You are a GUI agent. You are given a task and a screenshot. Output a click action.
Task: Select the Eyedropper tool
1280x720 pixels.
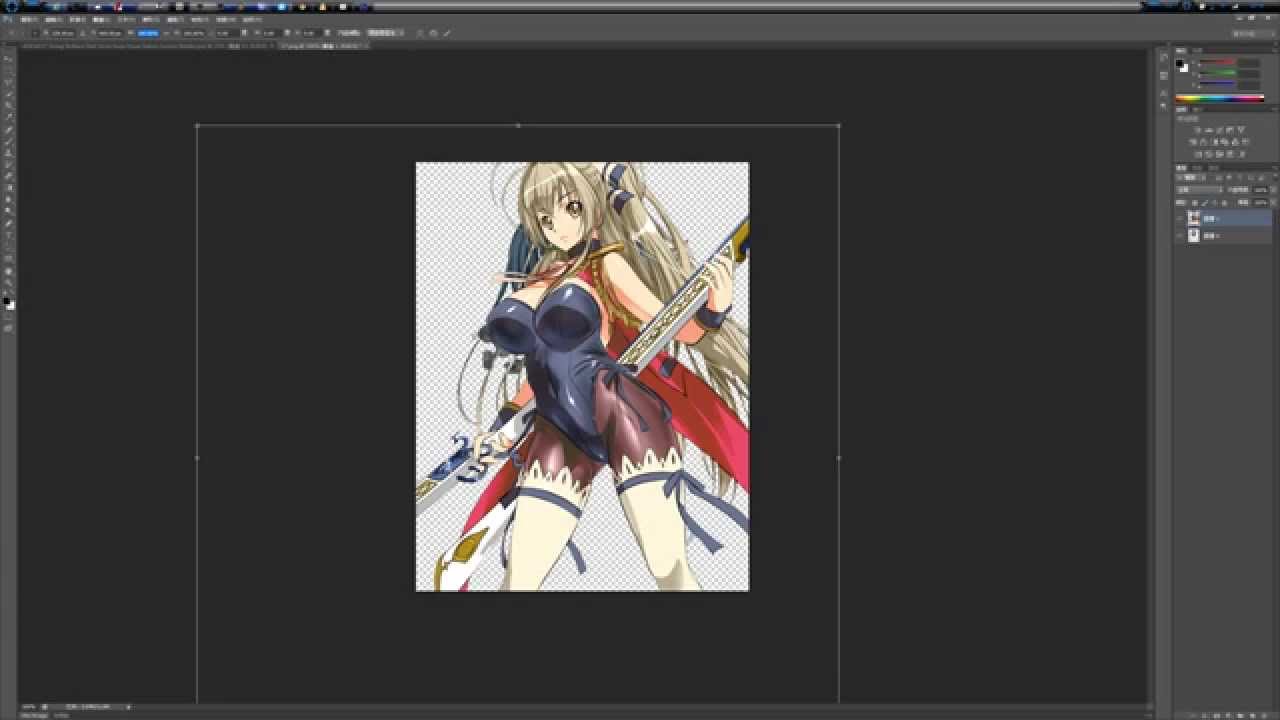pyautogui.click(x=8, y=117)
